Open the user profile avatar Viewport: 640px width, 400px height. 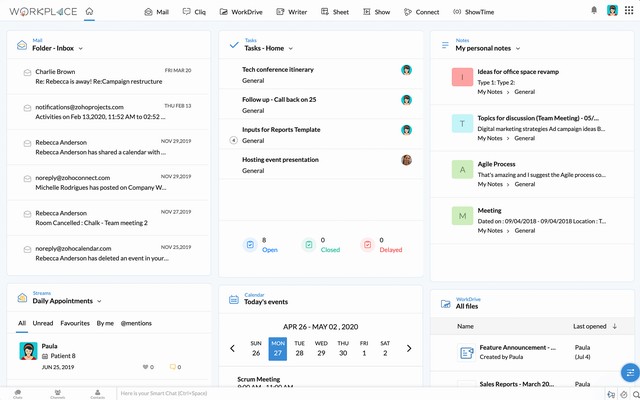pos(612,11)
